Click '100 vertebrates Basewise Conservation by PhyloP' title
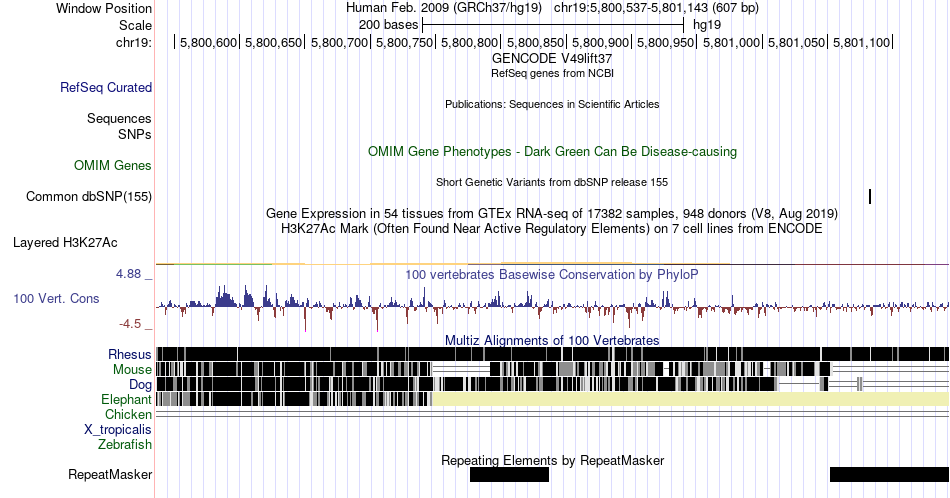 click(552, 274)
